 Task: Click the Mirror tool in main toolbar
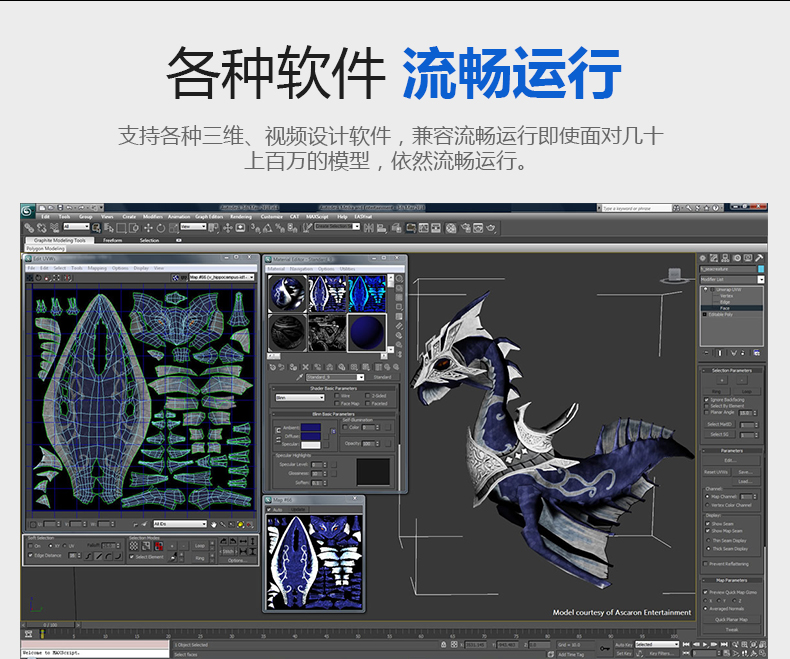coord(369,228)
